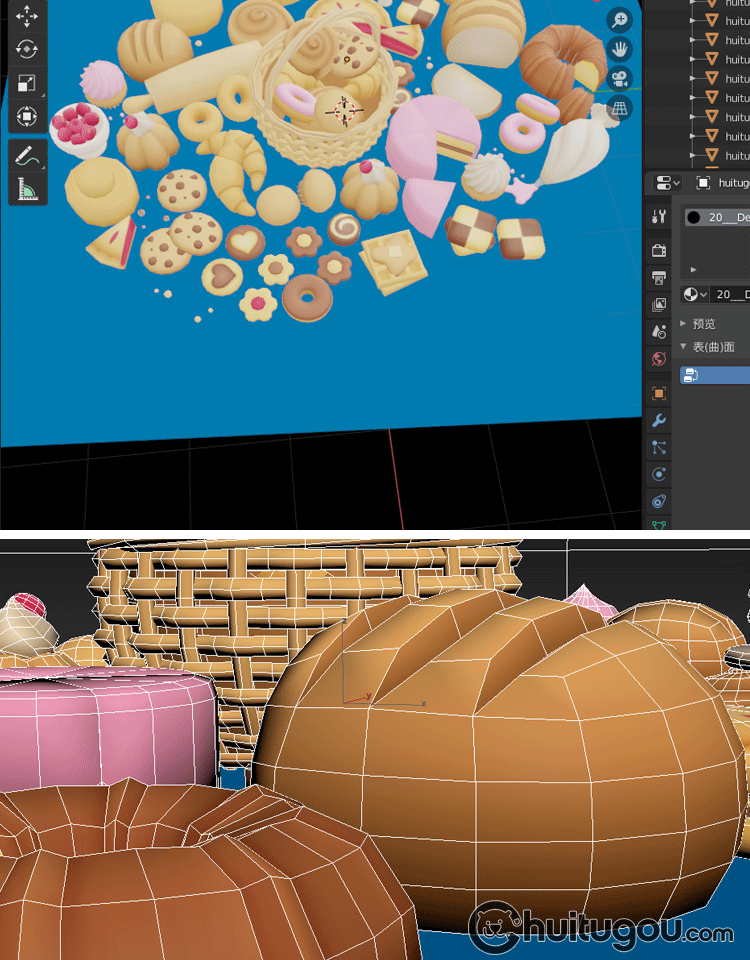Switch to the World properties tab
Screen dimensions: 750x960
click(x=659, y=359)
